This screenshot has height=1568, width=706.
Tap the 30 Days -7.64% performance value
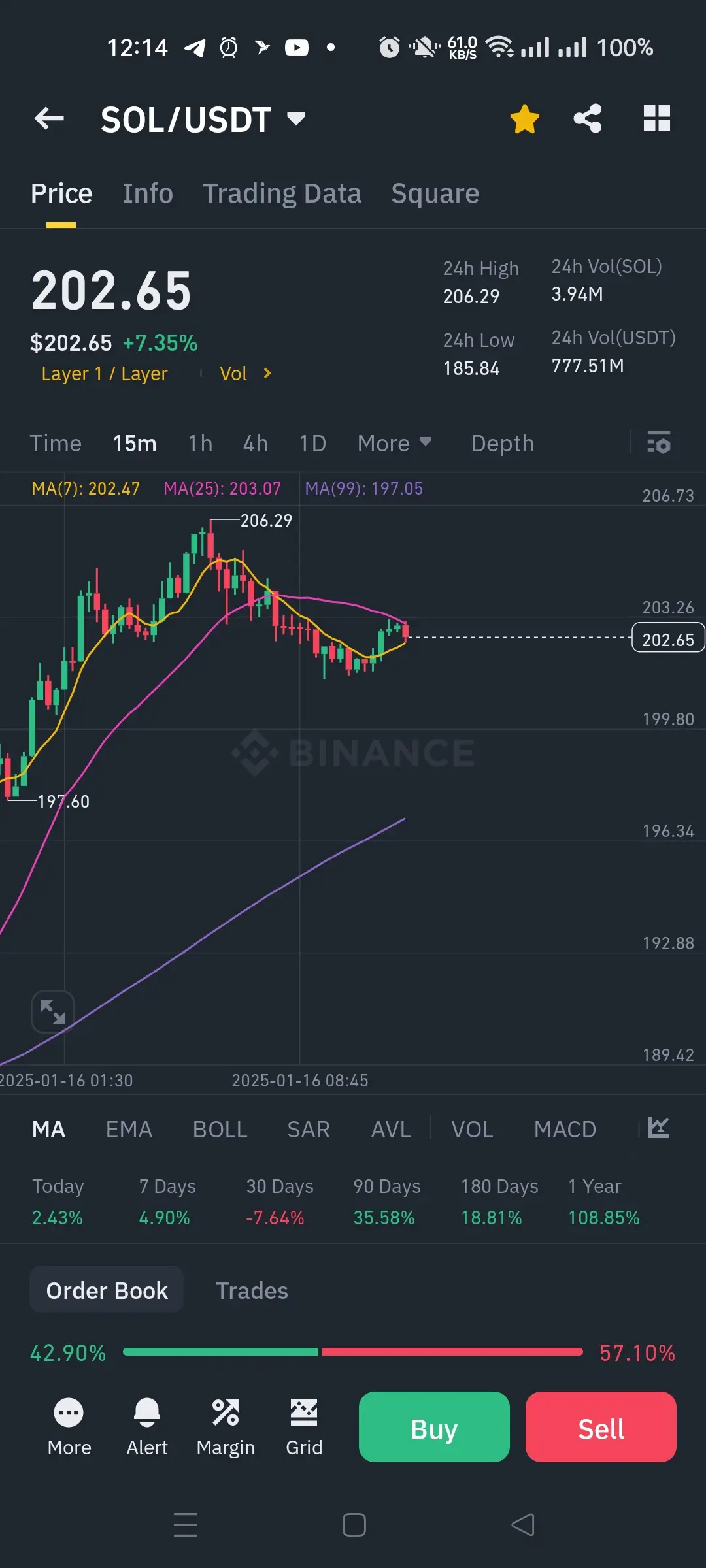pyautogui.click(x=275, y=1218)
